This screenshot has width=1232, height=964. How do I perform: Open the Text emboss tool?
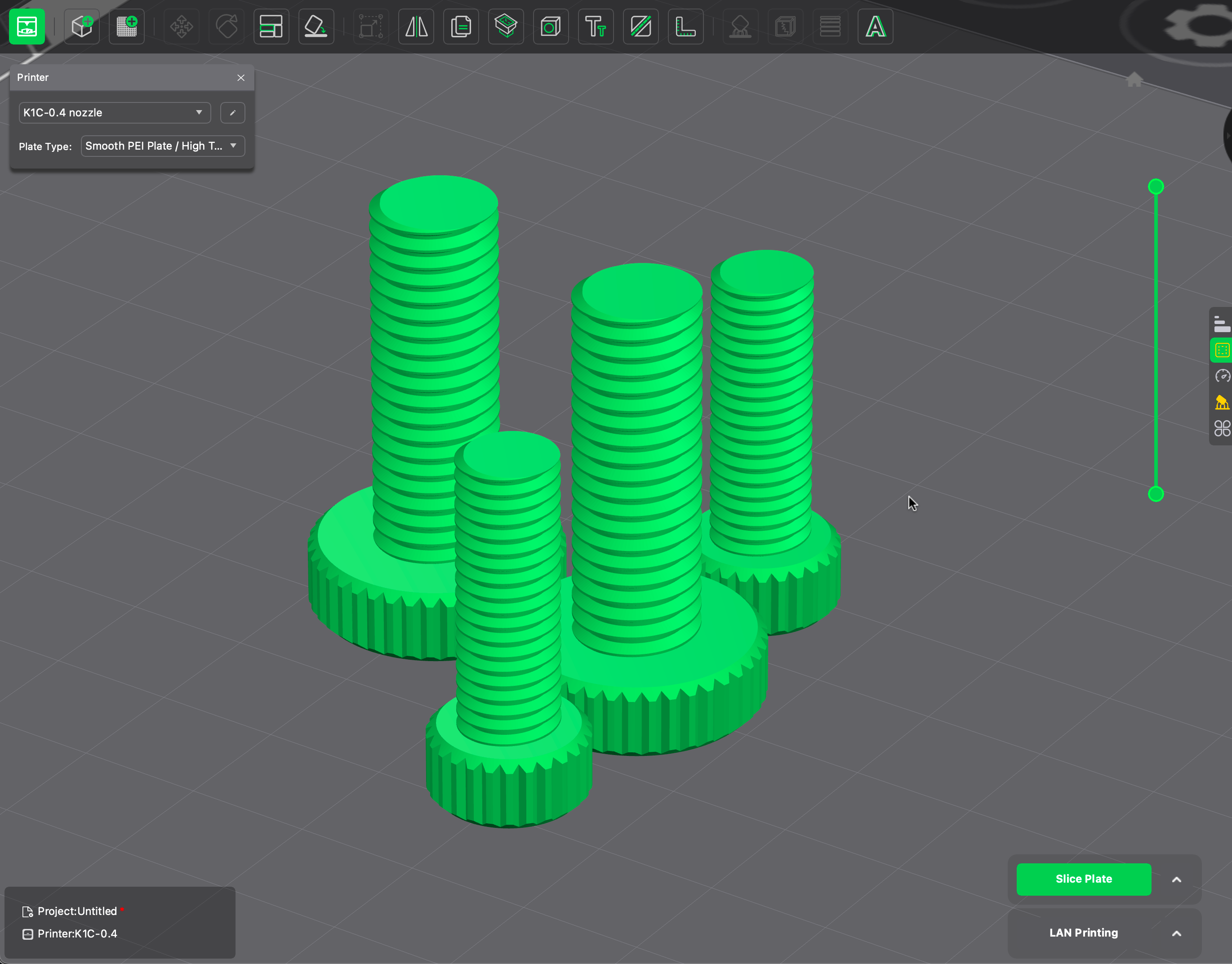coord(596,27)
